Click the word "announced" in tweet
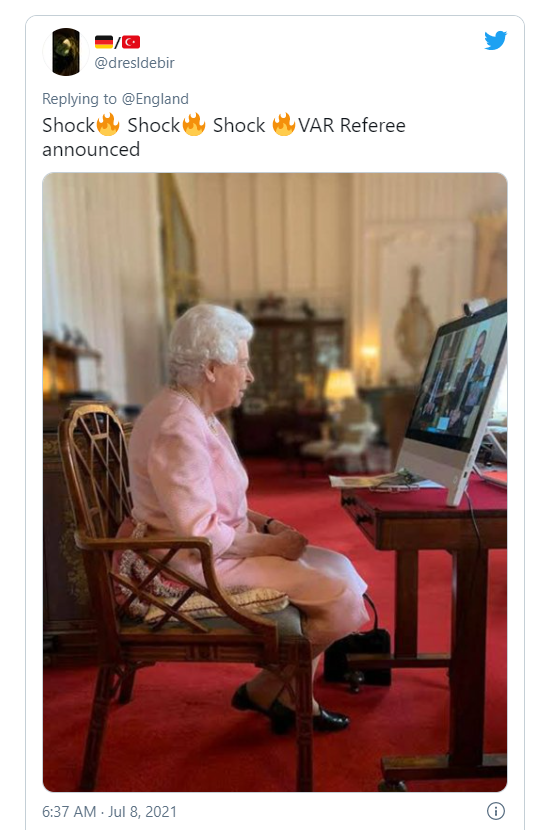 pos(91,150)
